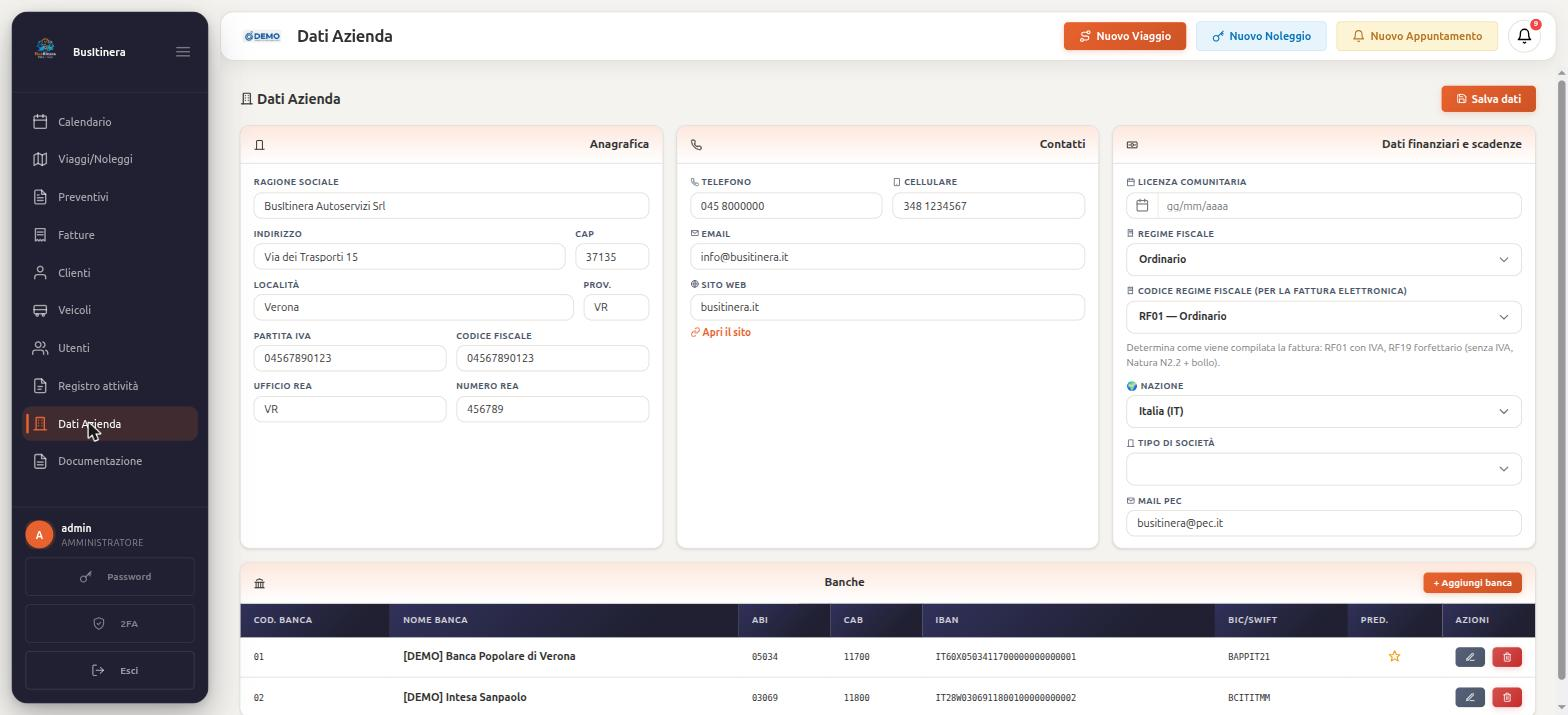Click the Località field with Verona

click(x=413, y=307)
